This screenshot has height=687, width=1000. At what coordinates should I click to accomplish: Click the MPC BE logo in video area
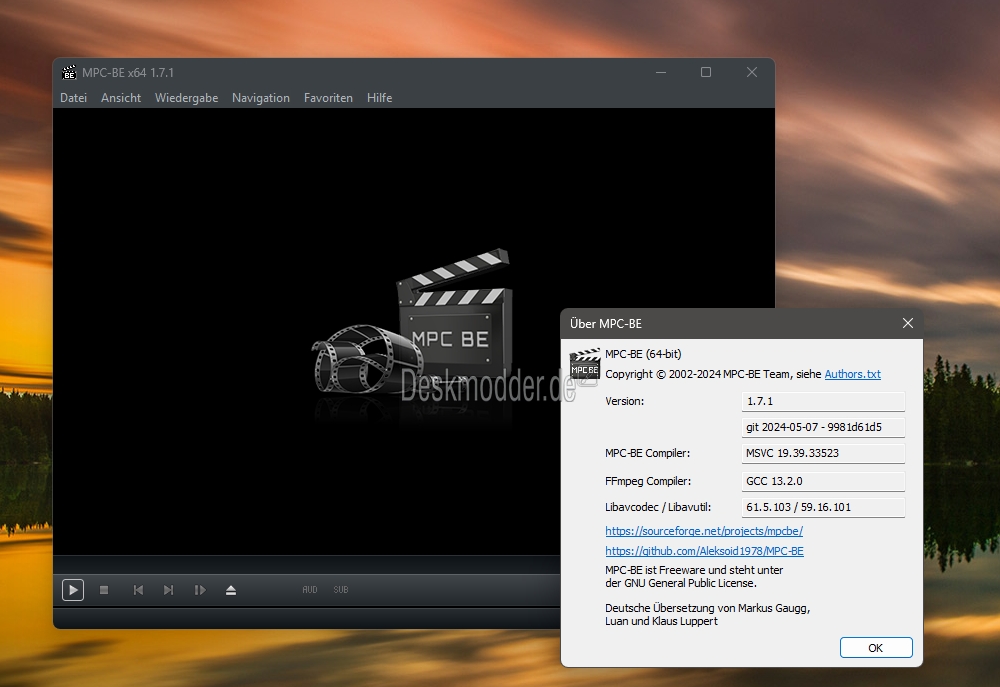pyautogui.click(x=412, y=321)
